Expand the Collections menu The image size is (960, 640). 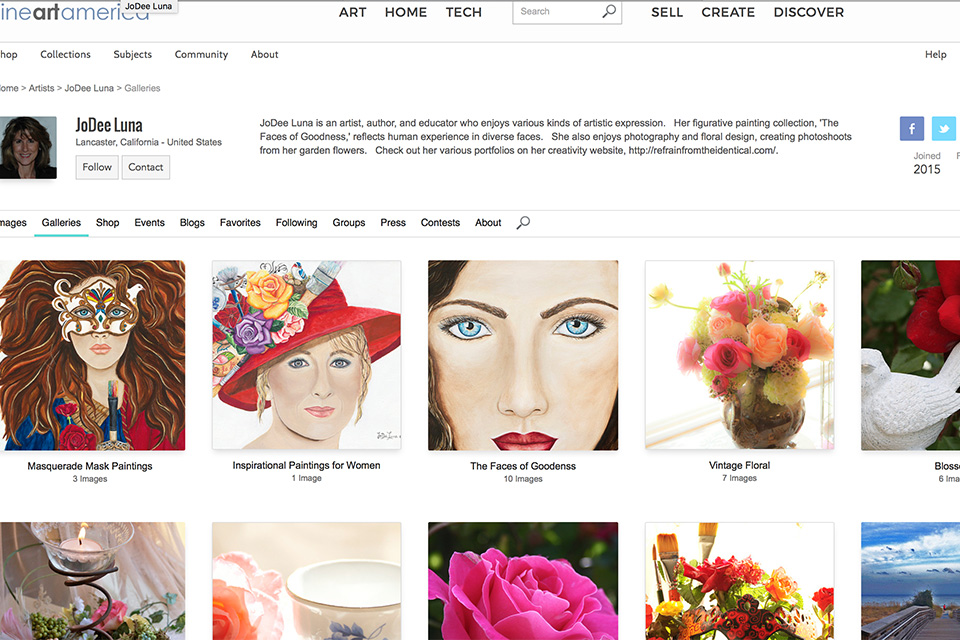pyautogui.click(x=65, y=55)
